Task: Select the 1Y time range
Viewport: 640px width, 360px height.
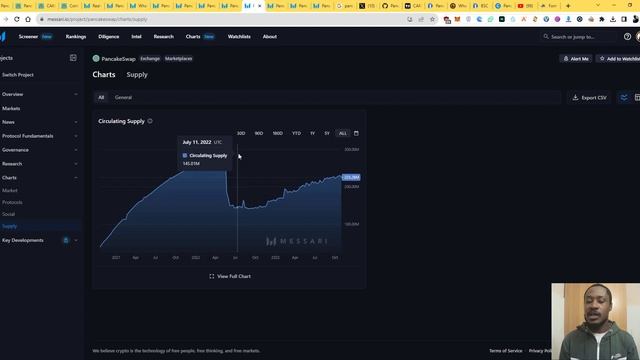Action: coord(312,133)
